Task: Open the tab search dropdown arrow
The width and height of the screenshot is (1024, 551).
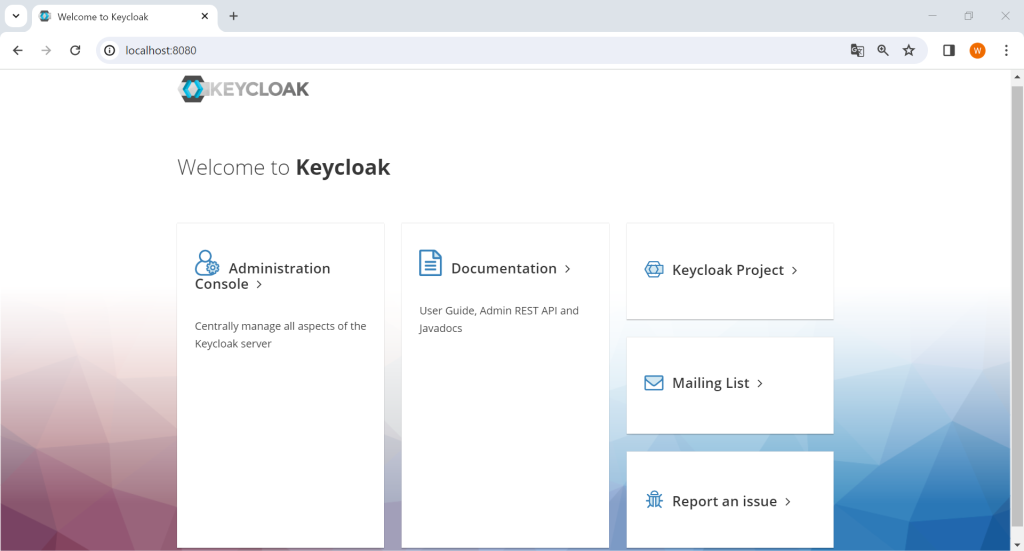Action: click(x=16, y=16)
